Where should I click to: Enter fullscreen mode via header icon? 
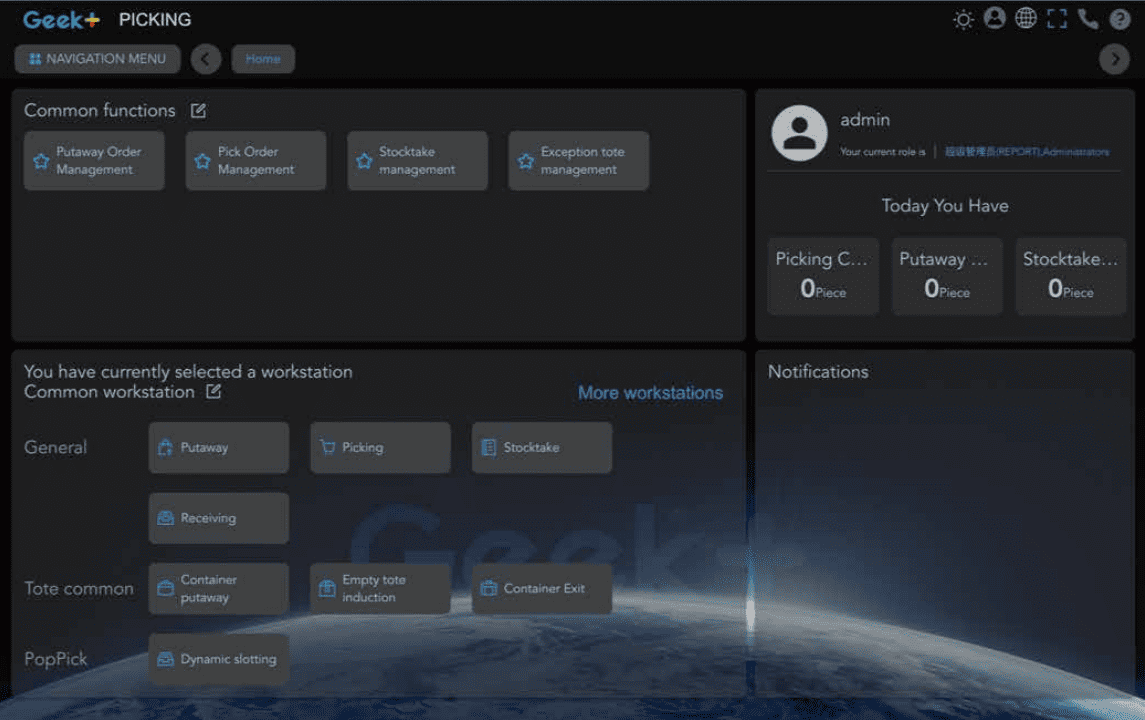[x=1057, y=19]
